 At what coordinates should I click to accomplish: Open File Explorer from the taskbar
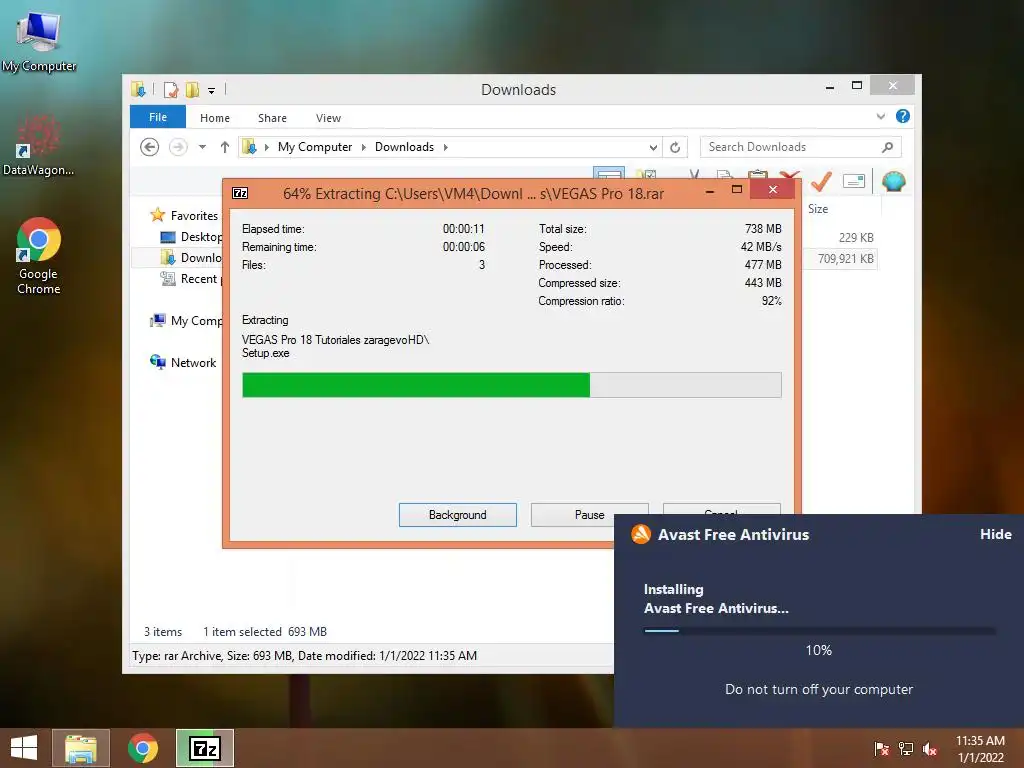pos(81,748)
